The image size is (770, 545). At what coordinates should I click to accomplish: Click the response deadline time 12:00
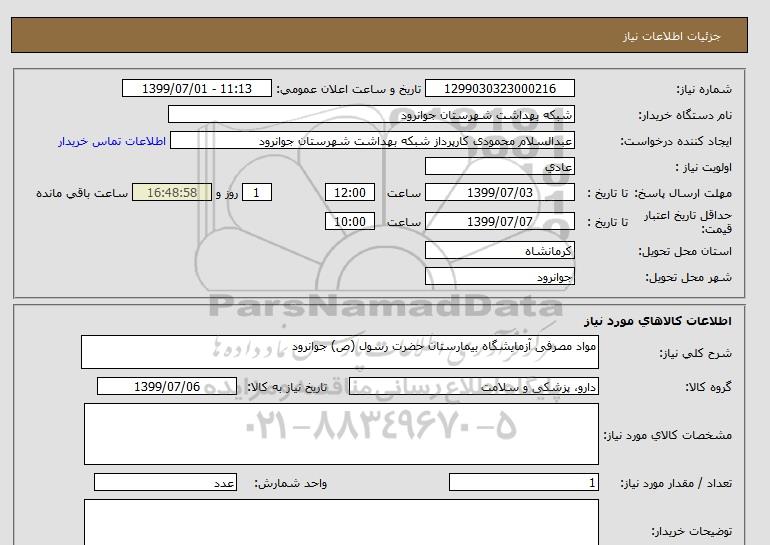click(x=350, y=193)
